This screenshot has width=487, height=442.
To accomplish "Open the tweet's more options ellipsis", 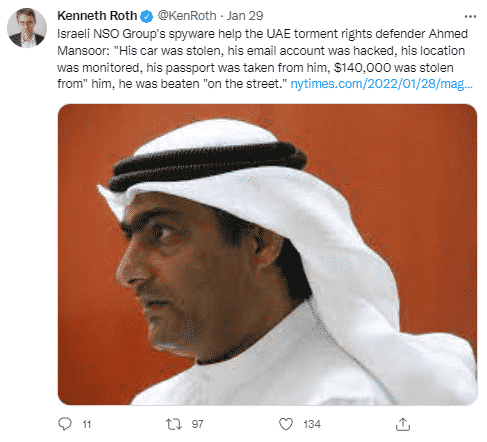I will pos(470,16).
